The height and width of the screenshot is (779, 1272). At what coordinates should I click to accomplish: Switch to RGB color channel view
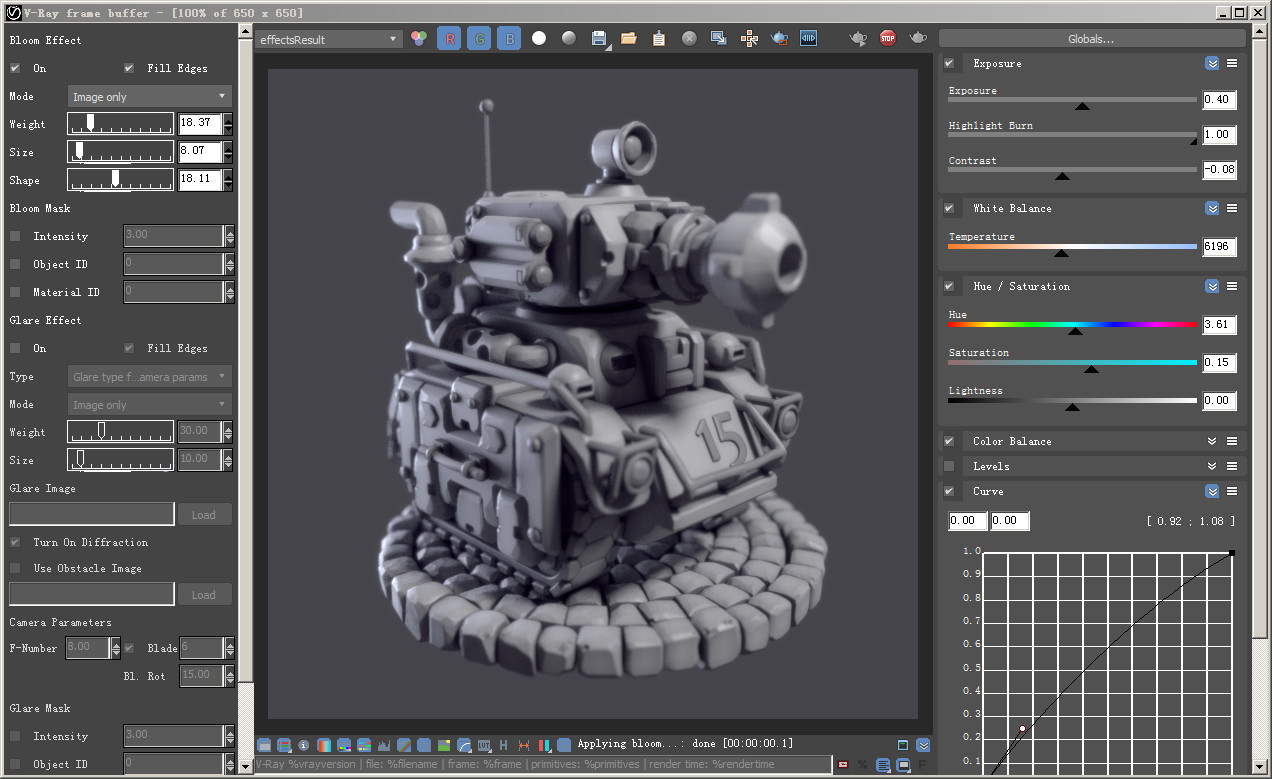coord(419,38)
